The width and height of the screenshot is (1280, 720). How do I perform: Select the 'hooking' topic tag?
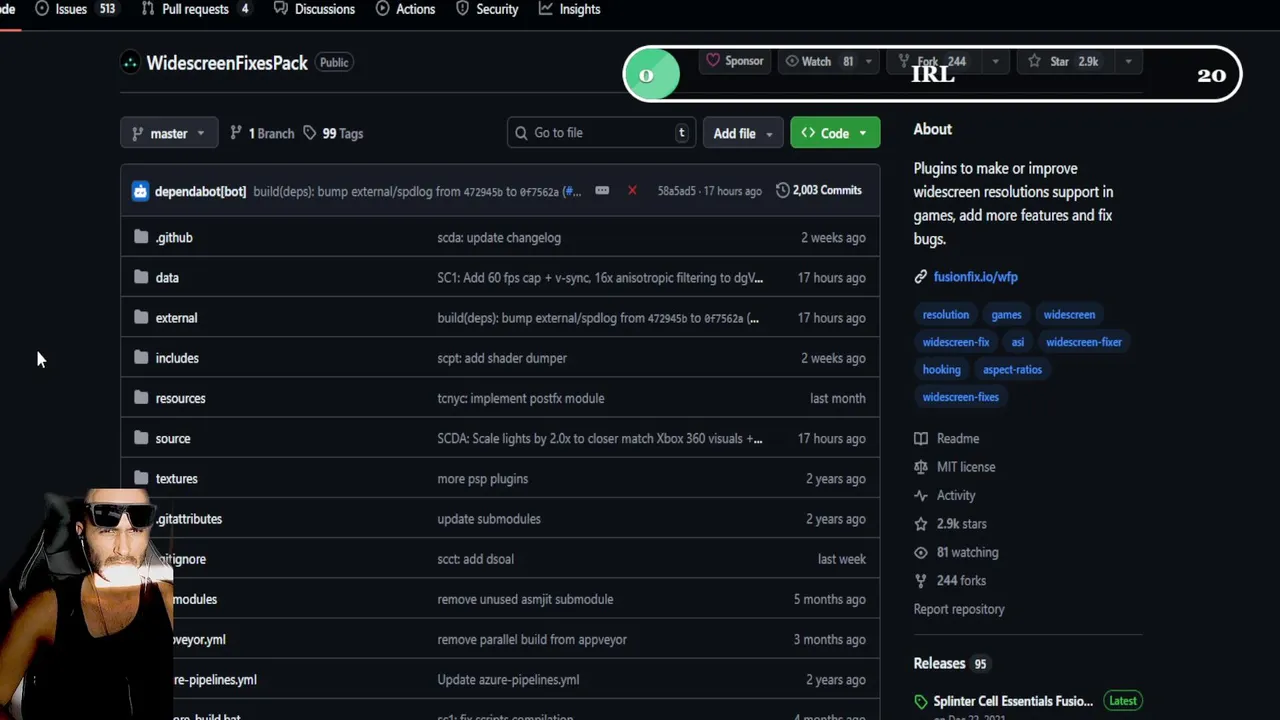point(941,370)
